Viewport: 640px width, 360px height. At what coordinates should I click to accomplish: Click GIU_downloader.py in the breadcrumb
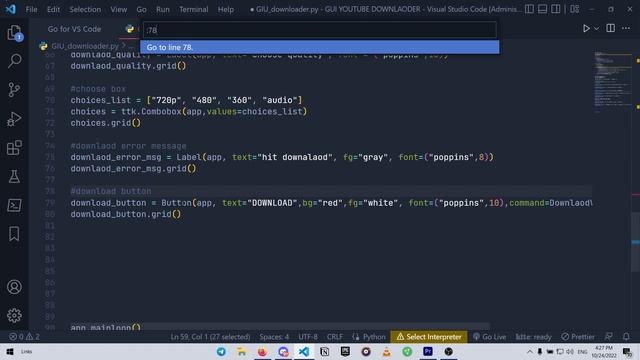click(84, 46)
